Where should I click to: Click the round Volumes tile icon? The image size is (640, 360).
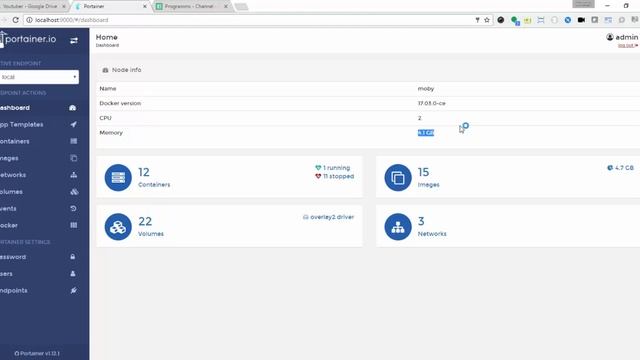coord(118,227)
